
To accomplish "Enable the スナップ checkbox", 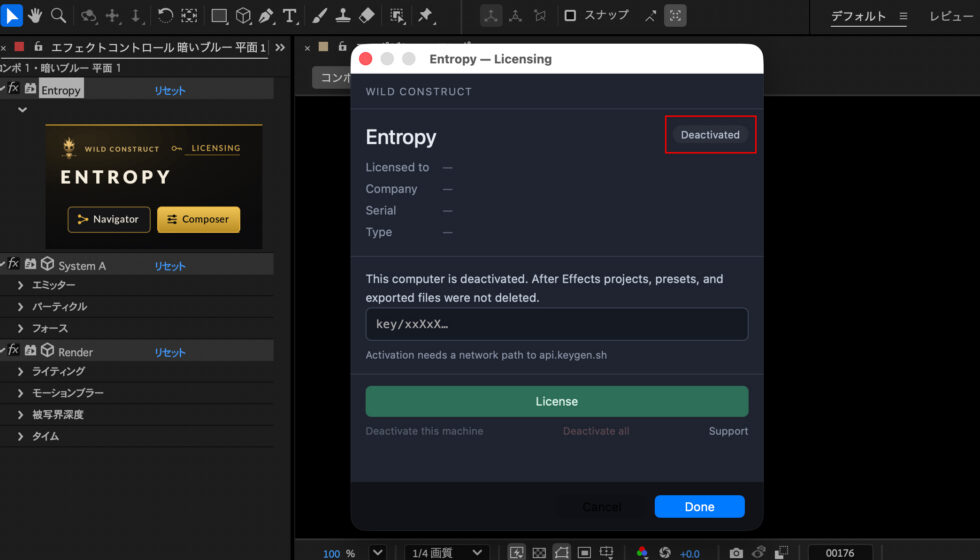I will point(570,16).
